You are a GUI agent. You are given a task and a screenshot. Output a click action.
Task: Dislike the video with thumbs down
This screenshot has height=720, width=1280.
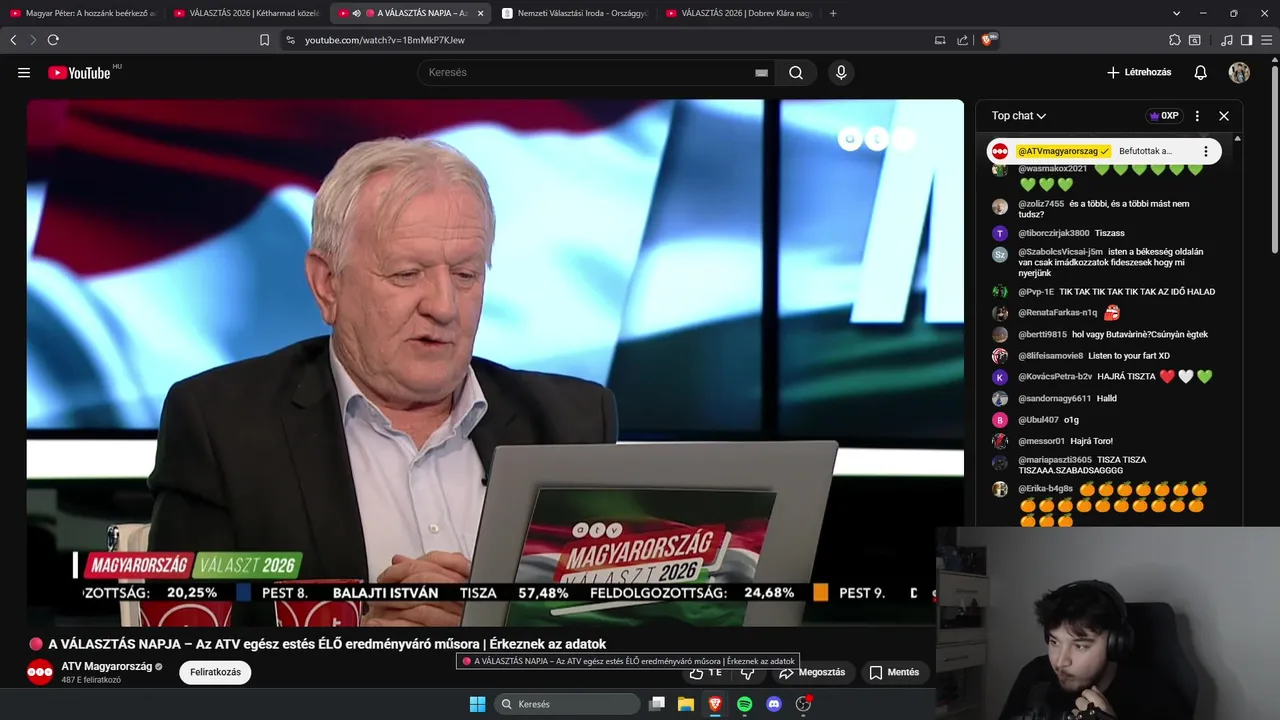click(747, 673)
